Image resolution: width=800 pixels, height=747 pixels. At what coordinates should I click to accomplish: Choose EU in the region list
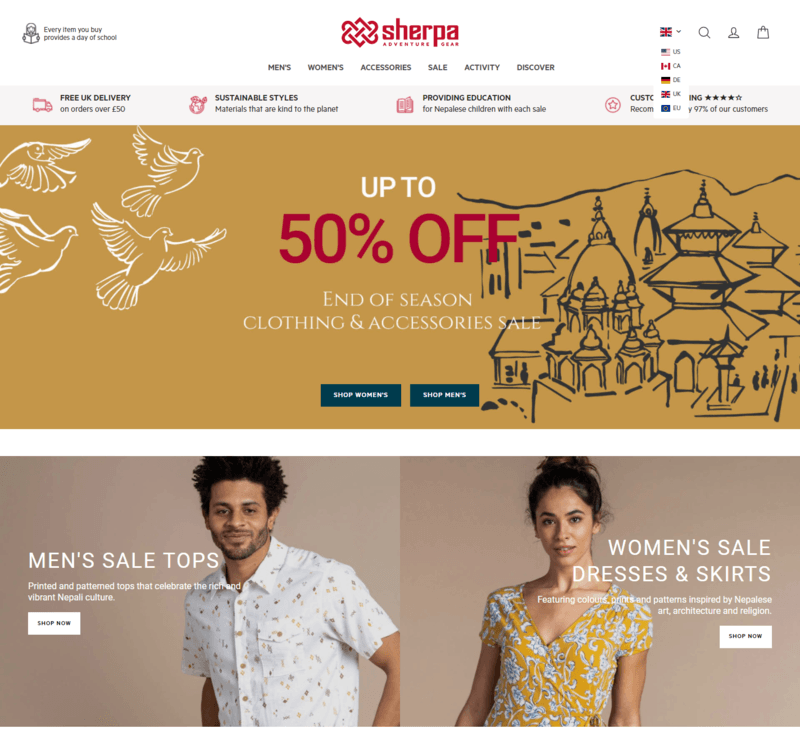click(670, 108)
